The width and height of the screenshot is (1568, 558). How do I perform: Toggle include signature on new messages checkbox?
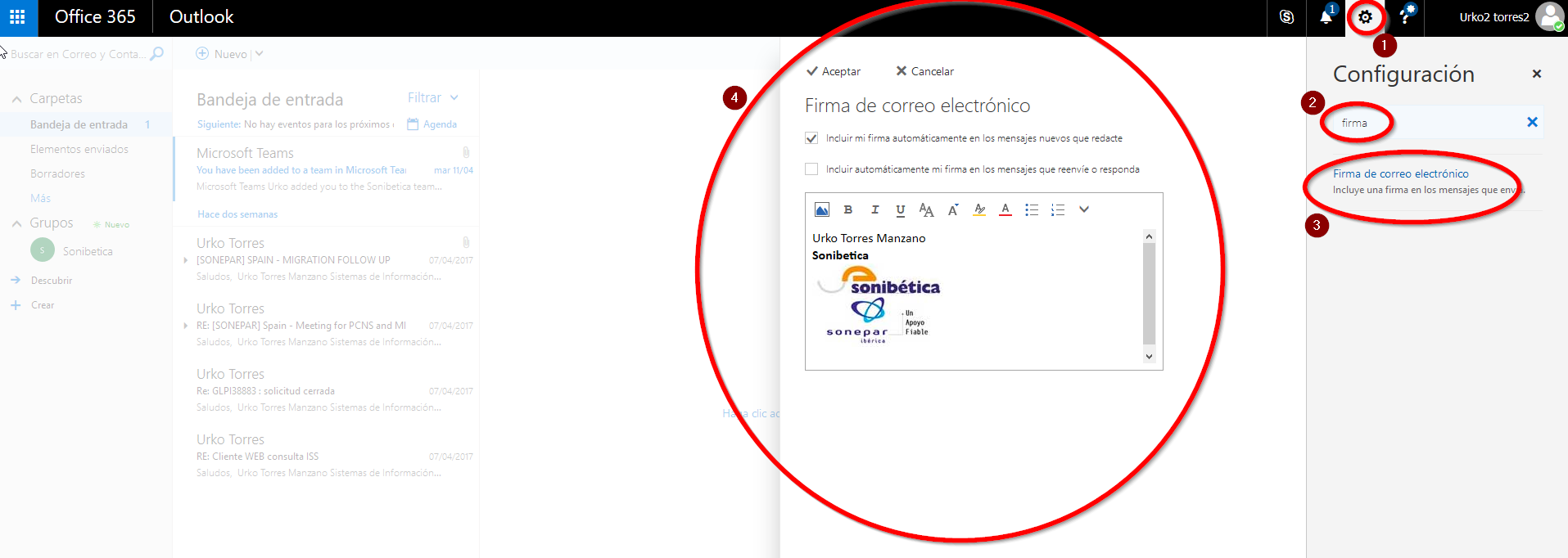point(811,138)
